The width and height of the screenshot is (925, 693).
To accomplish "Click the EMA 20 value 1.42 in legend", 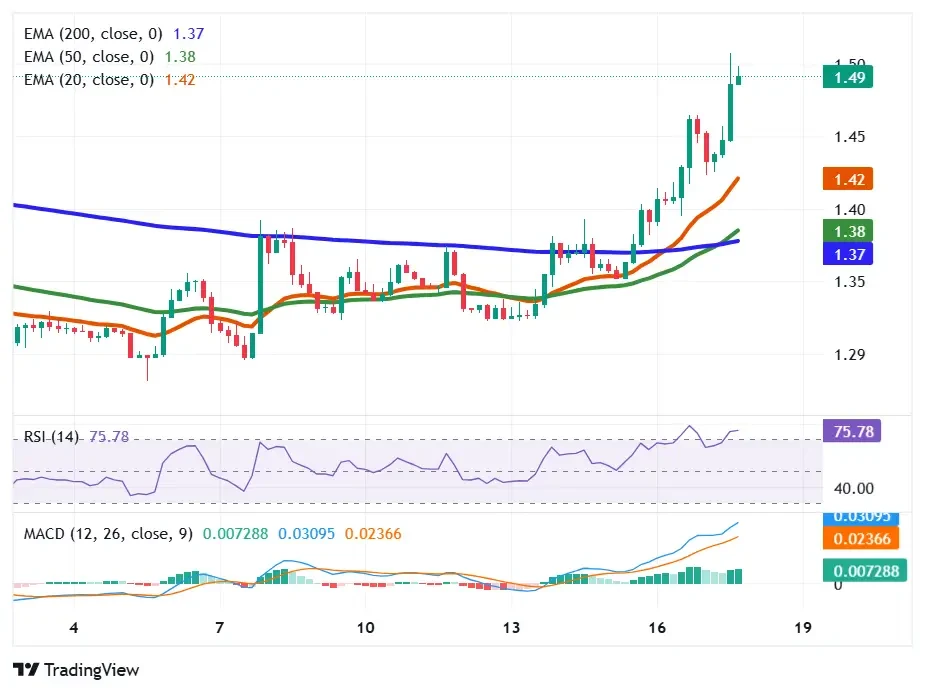I will [180, 80].
